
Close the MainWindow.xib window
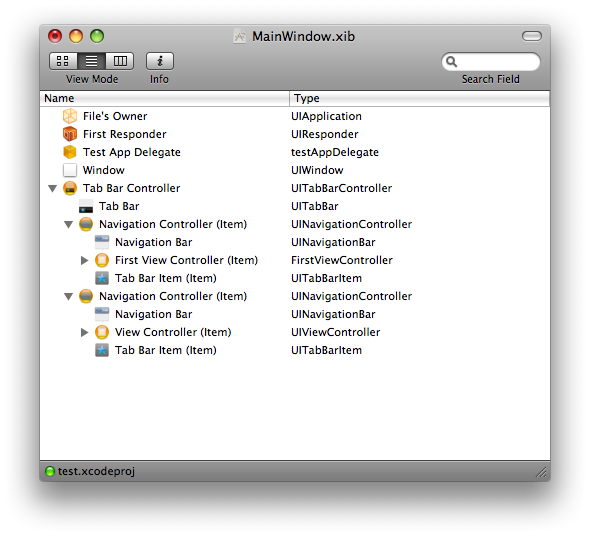pyautogui.click(x=55, y=36)
